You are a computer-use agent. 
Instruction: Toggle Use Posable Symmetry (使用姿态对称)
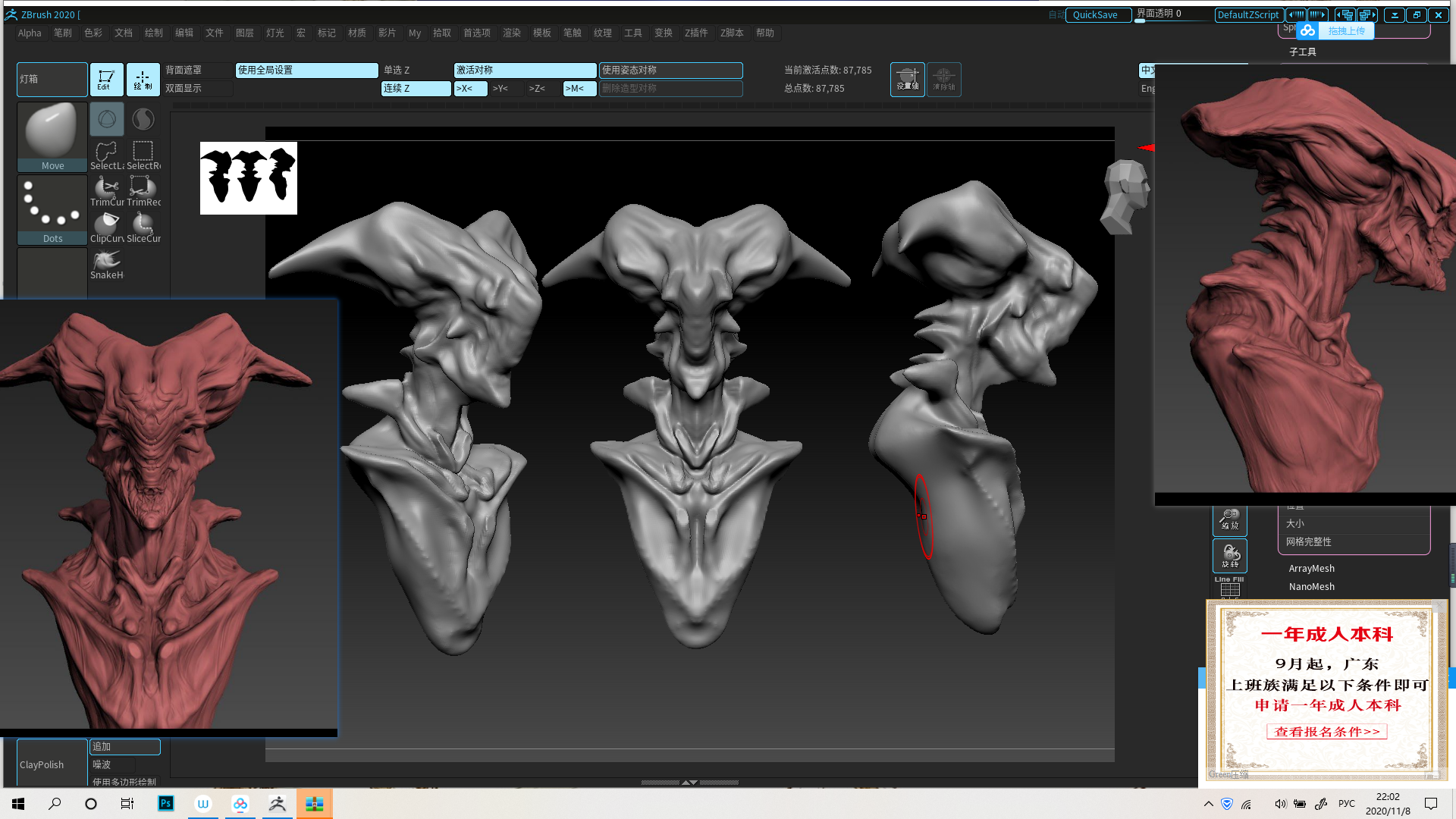pyautogui.click(x=670, y=70)
